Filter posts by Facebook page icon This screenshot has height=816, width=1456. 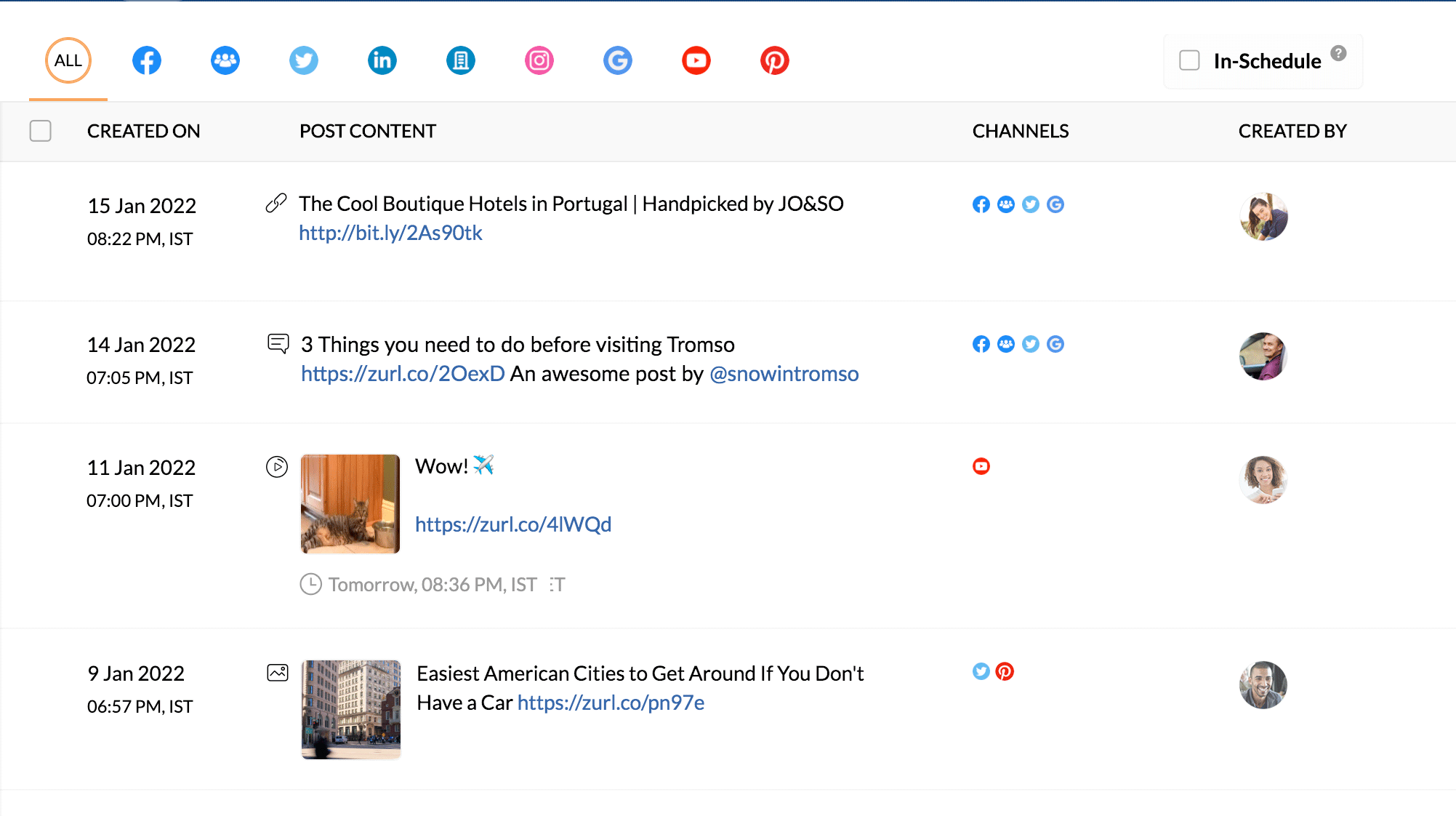click(147, 60)
